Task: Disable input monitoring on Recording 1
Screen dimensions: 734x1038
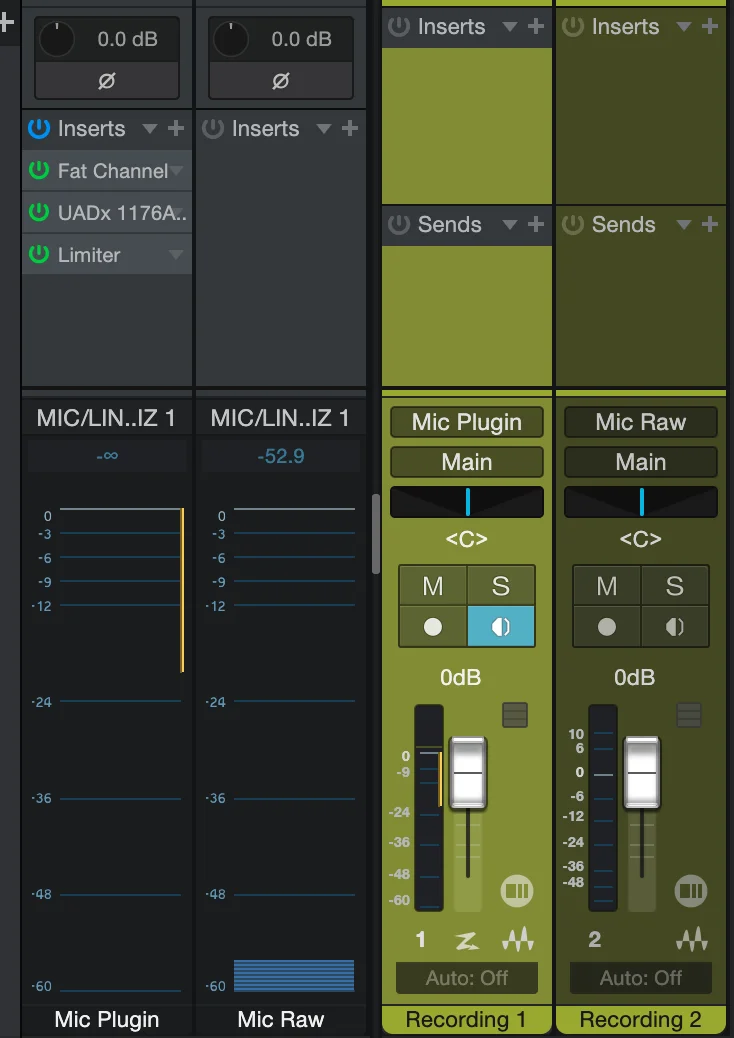Action: click(501, 626)
